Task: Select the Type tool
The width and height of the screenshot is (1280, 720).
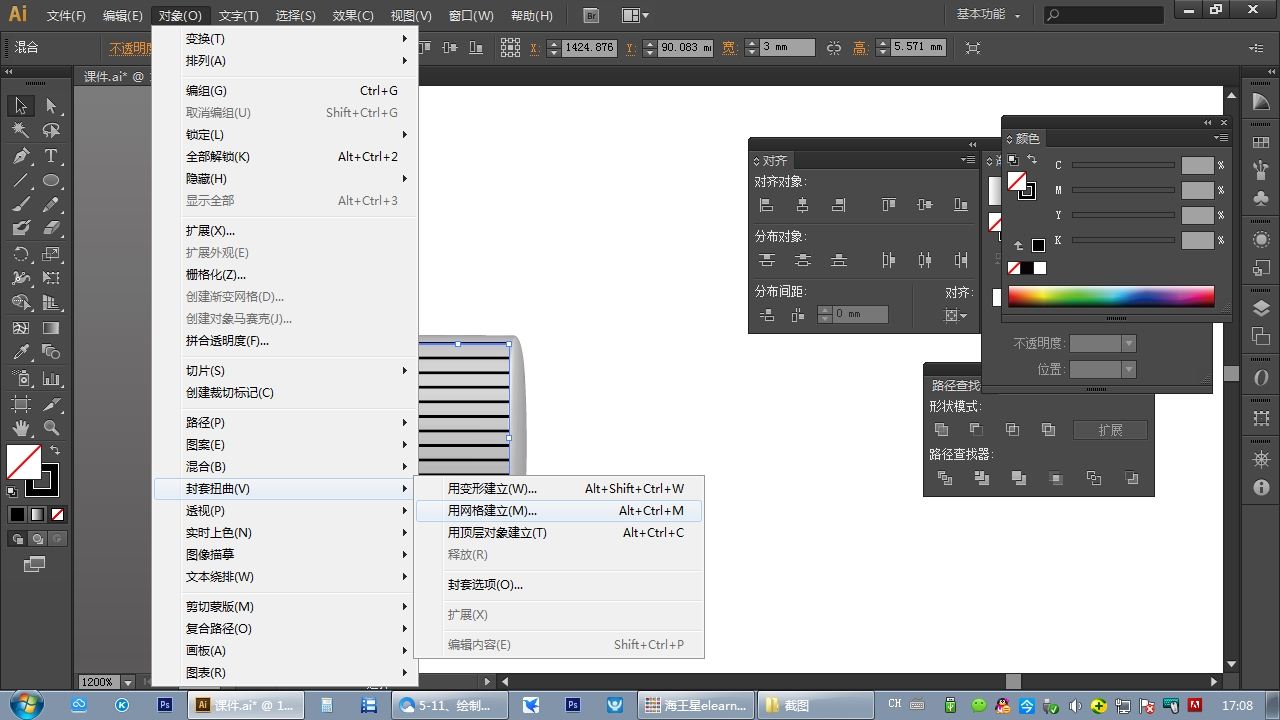Action: (x=51, y=156)
